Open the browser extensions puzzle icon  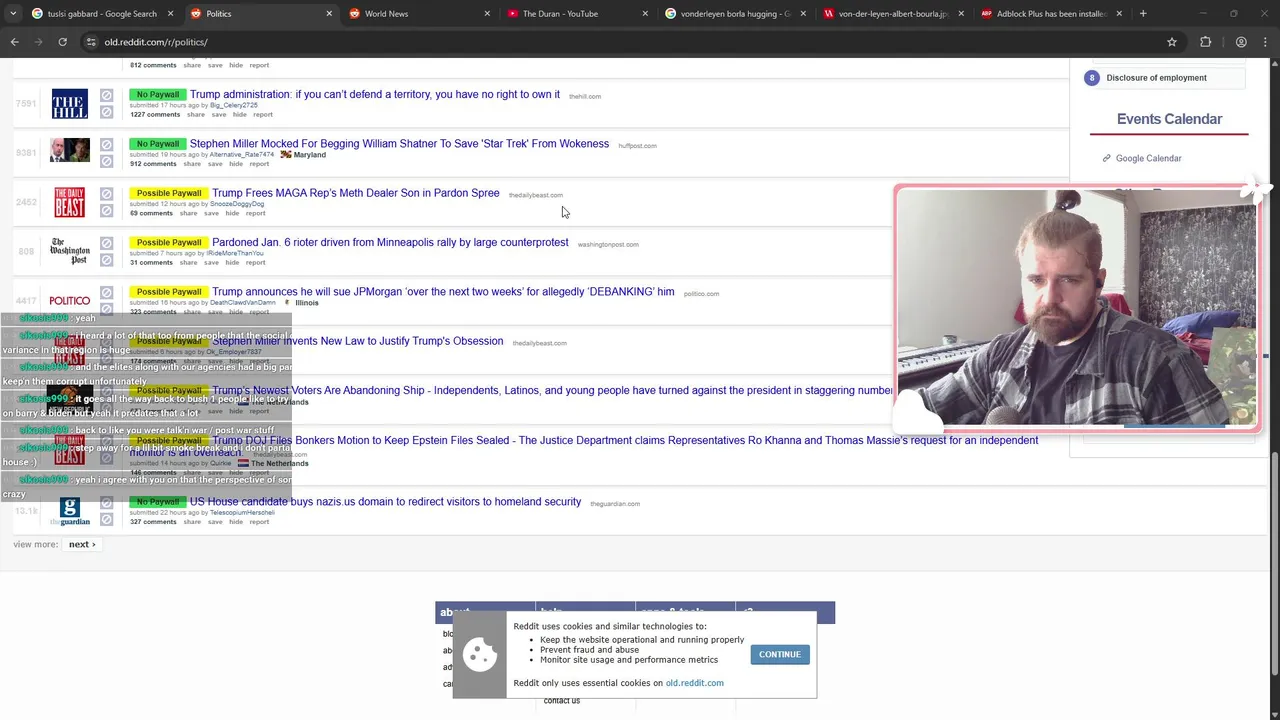(x=1205, y=42)
